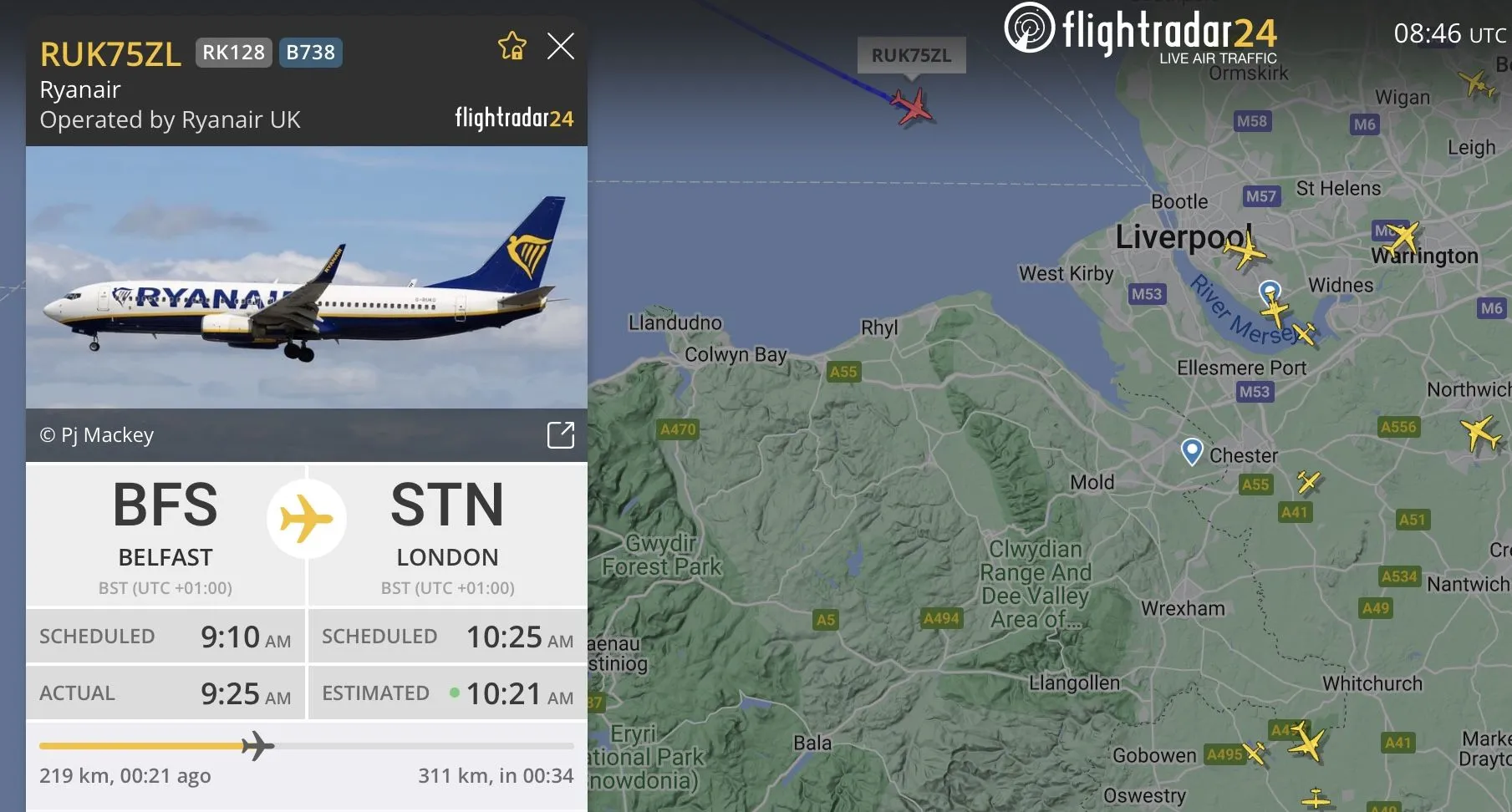Click the 08:46 UTC clock display
This screenshot has width=1512, height=812.
(x=1450, y=34)
